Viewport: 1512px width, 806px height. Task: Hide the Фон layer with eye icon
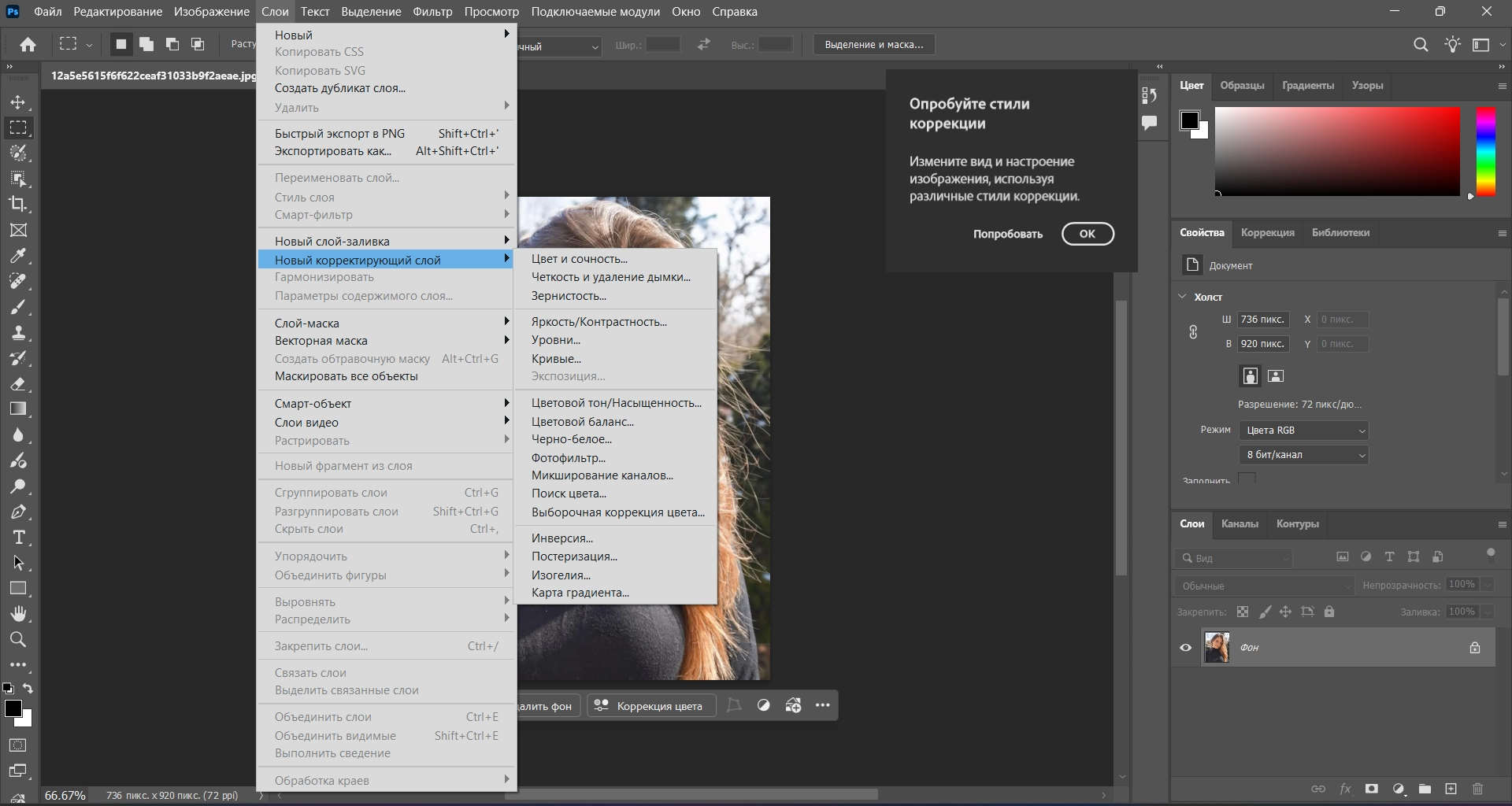tap(1185, 648)
